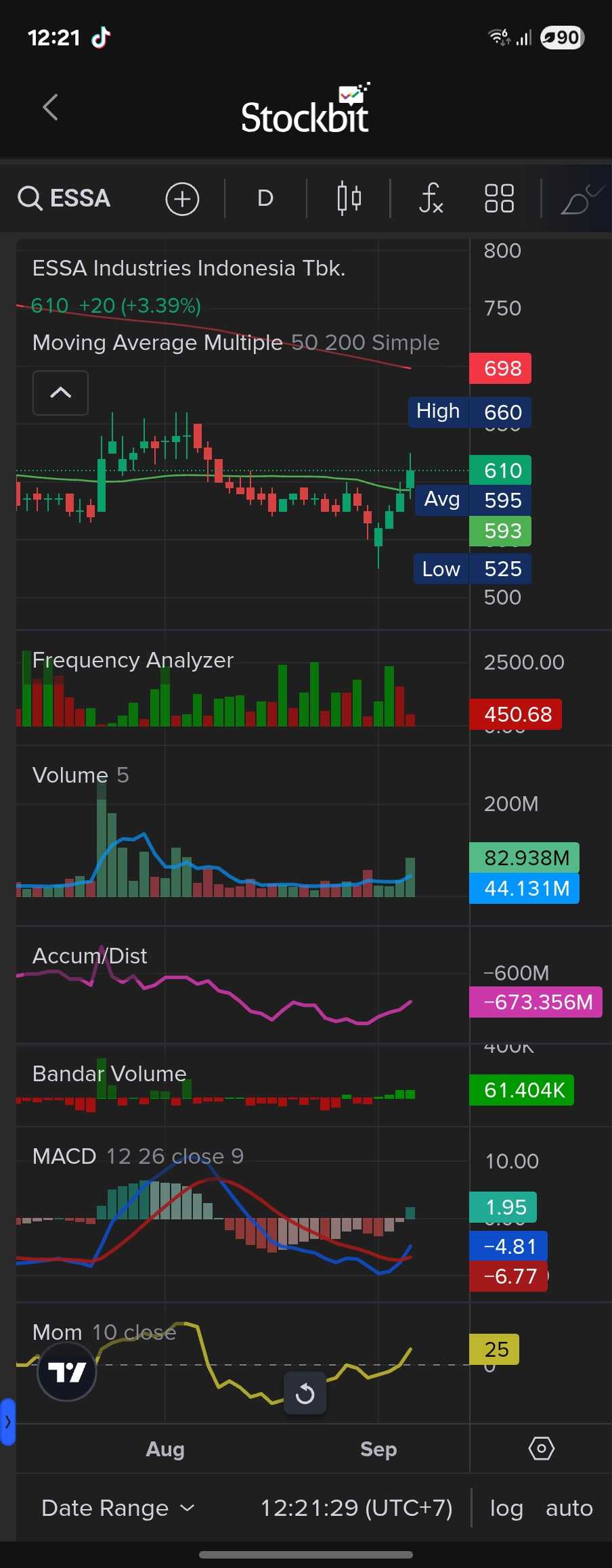Tap the Accum/Dist indicator label
This screenshot has width=612, height=1568.
coord(89,956)
